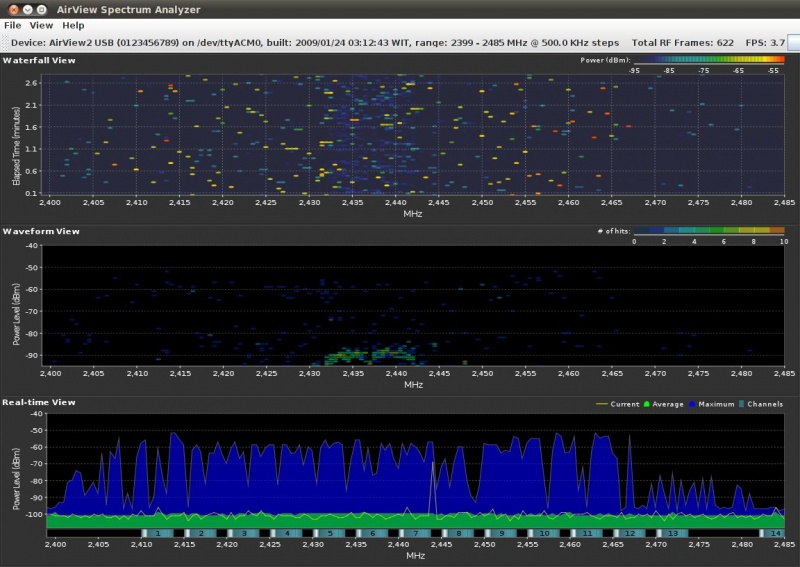Select channel 1 marker in Real-time View

pyautogui.click(x=157, y=533)
